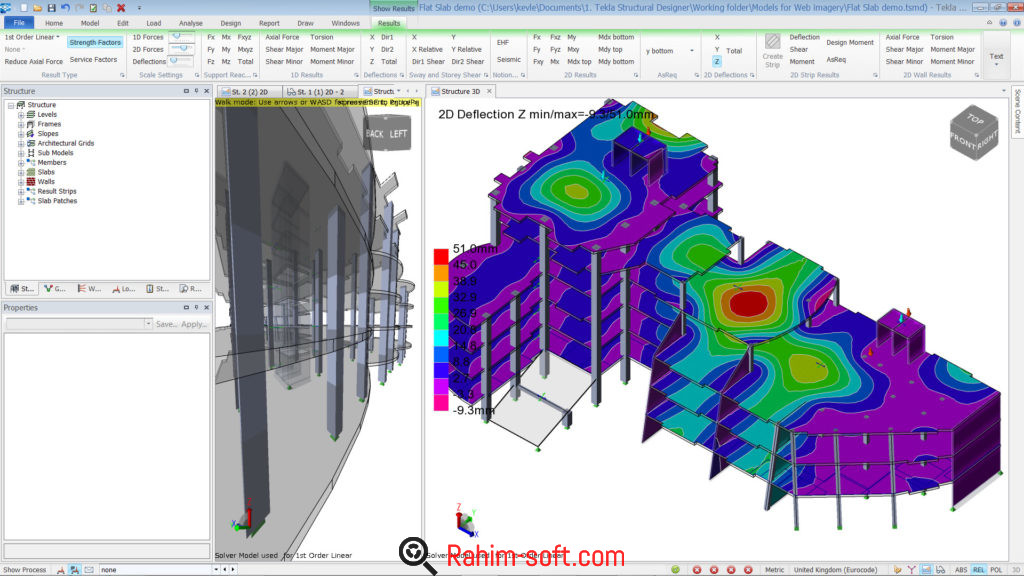
Task: Select Slab Patches in Structure tree
Action: 57,201
